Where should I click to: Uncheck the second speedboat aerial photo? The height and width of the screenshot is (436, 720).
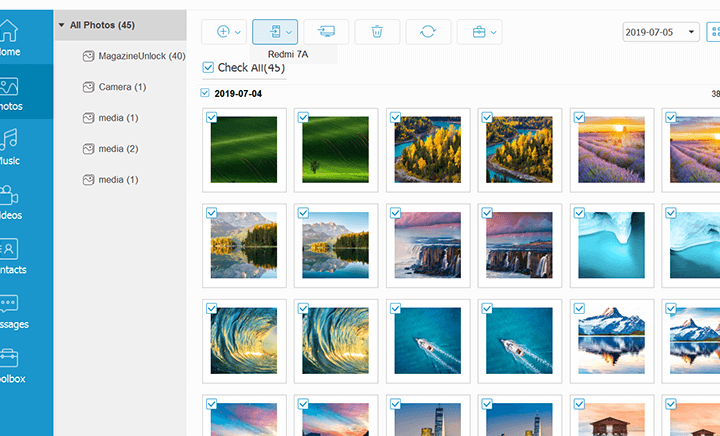pyautogui.click(x=487, y=308)
